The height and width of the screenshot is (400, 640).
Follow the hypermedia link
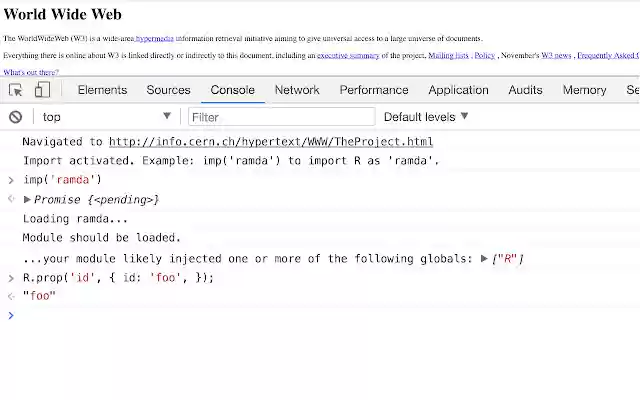click(154, 38)
